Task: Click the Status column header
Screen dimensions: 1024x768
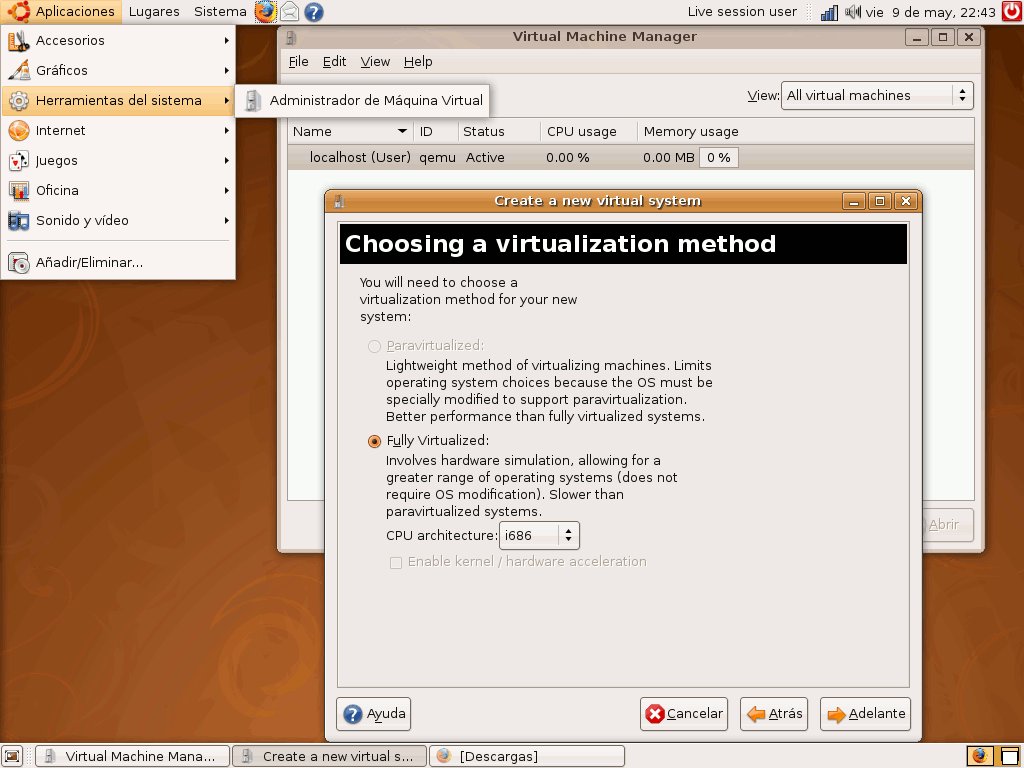Action: click(x=500, y=131)
